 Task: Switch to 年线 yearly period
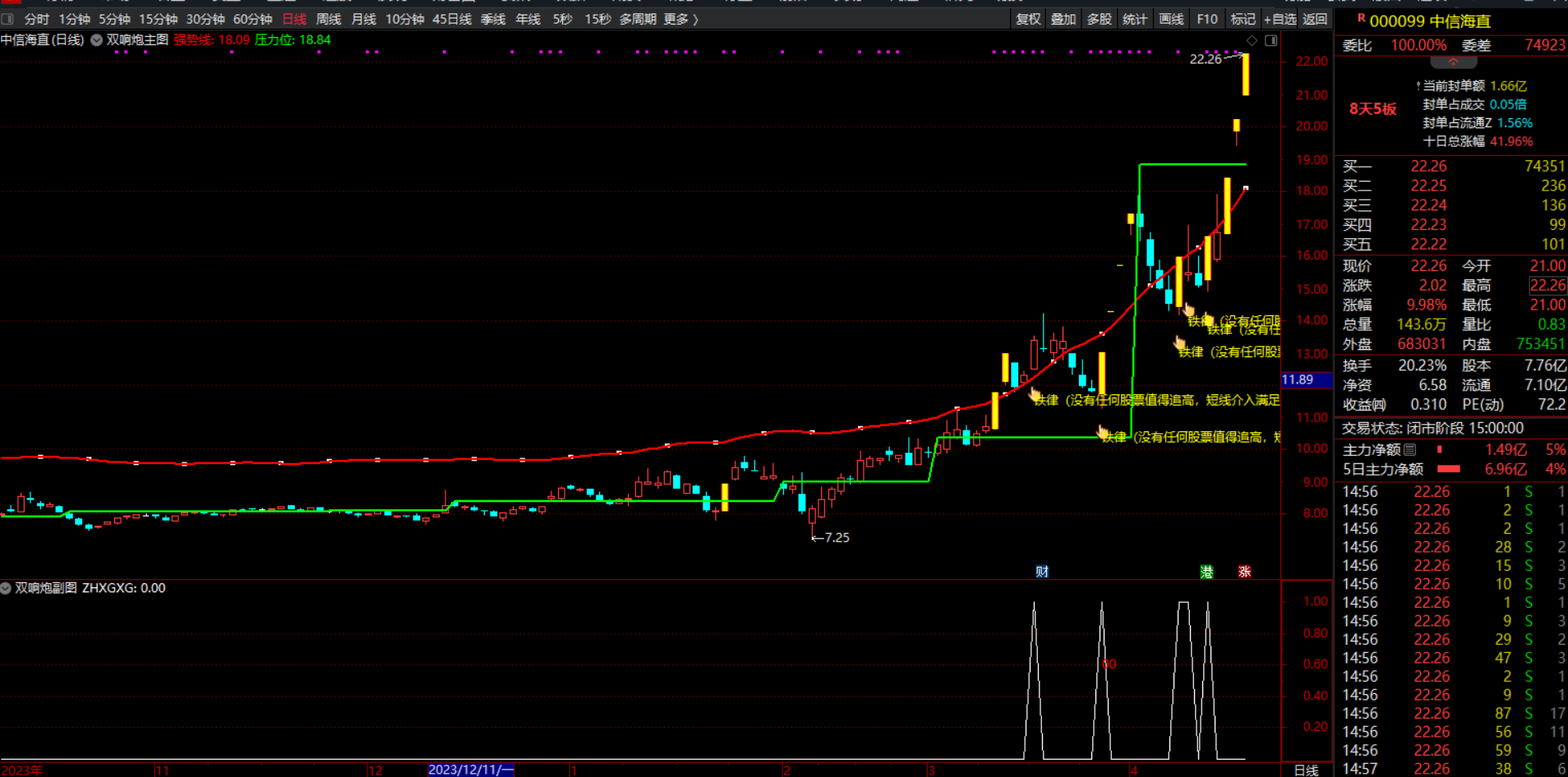coord(528,19)
